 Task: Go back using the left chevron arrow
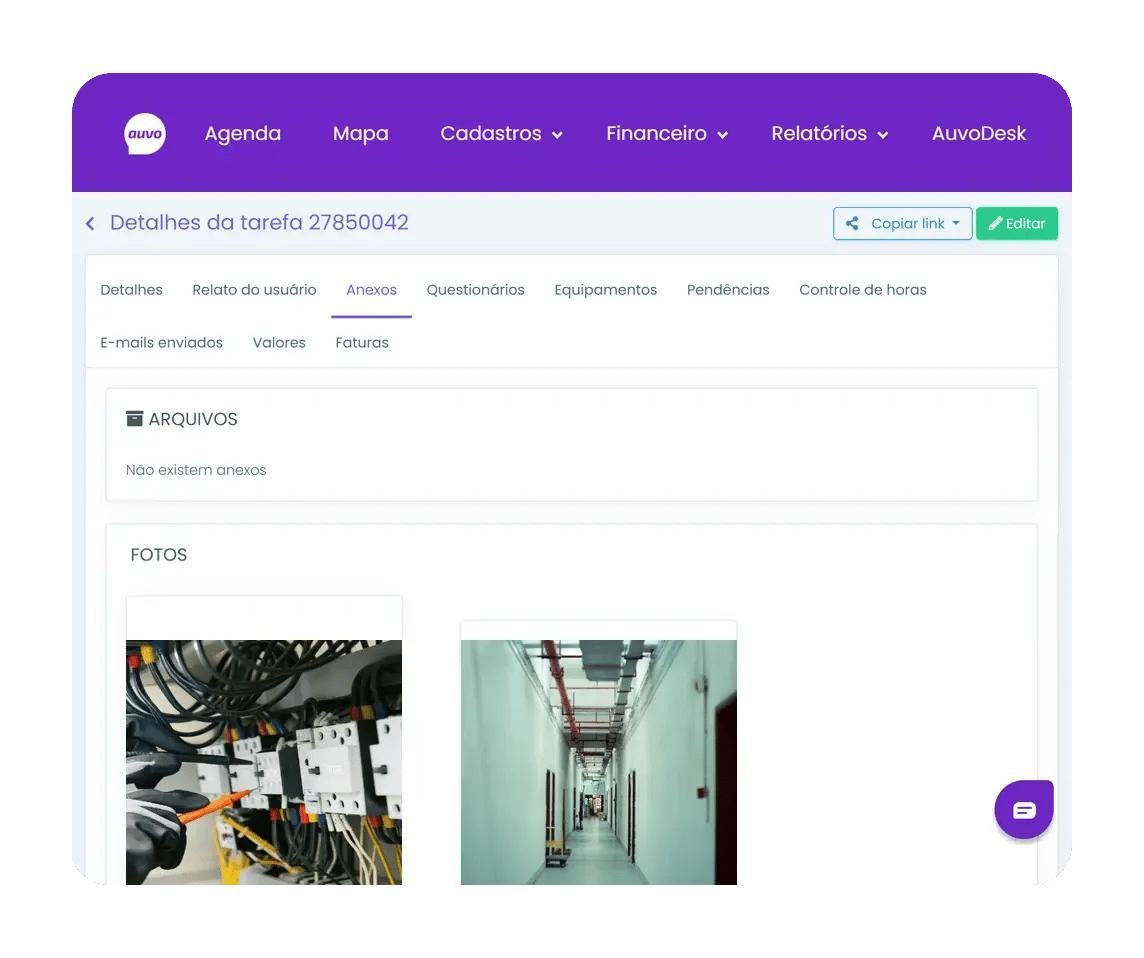click(x=90, y=223)
